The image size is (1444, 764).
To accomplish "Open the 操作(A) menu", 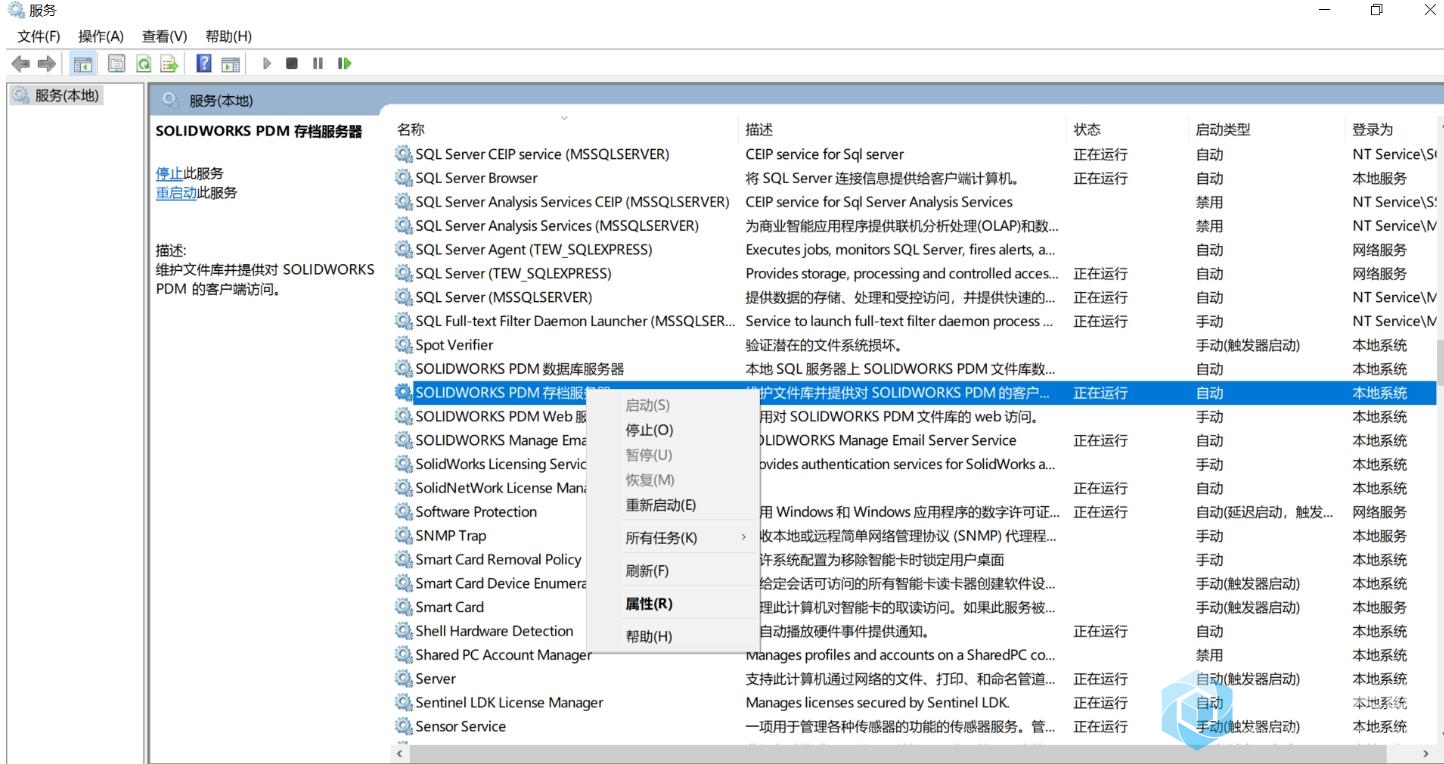I will tap(101, 36).
